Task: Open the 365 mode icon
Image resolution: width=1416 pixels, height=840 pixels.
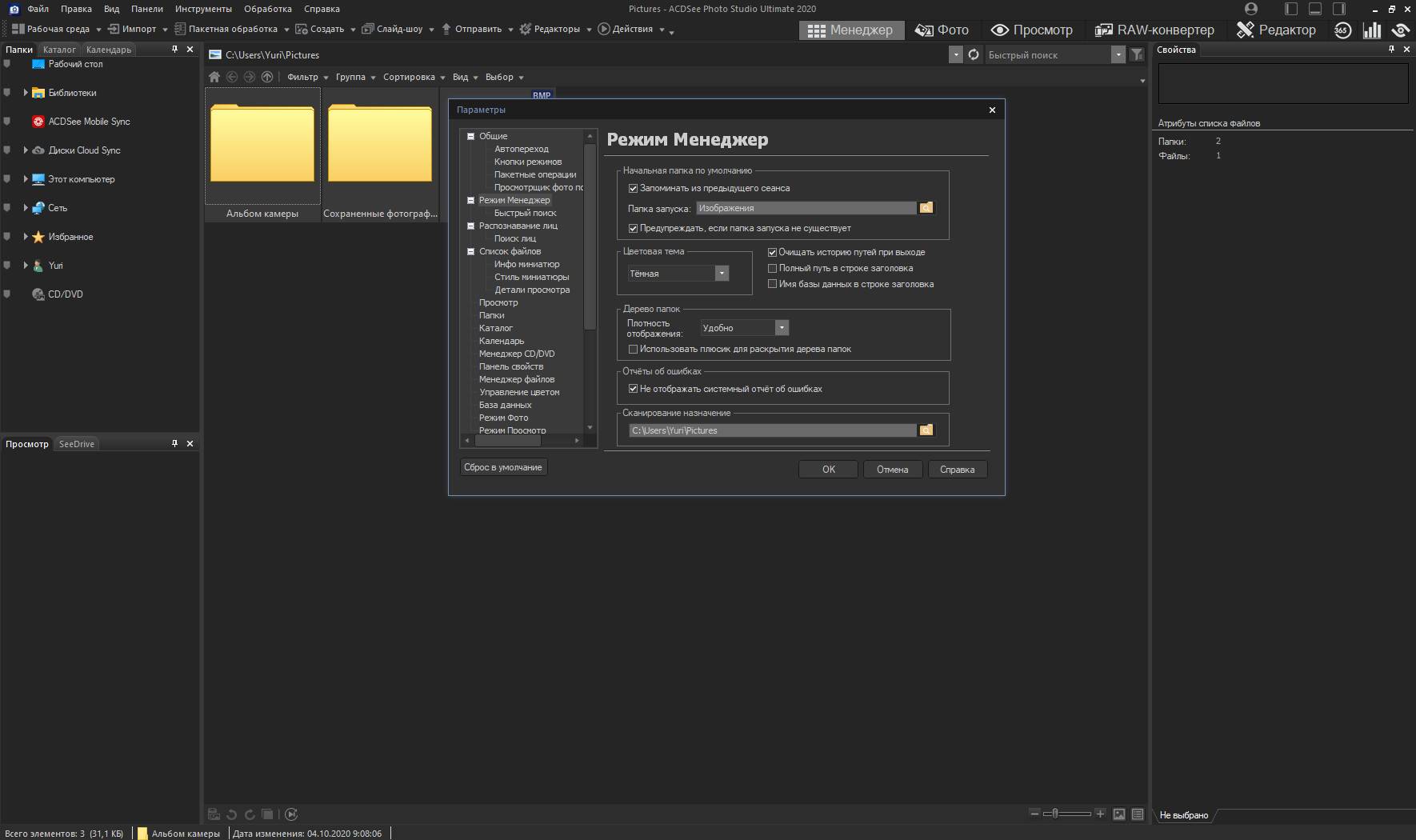Action: (x=1342, y=30)
